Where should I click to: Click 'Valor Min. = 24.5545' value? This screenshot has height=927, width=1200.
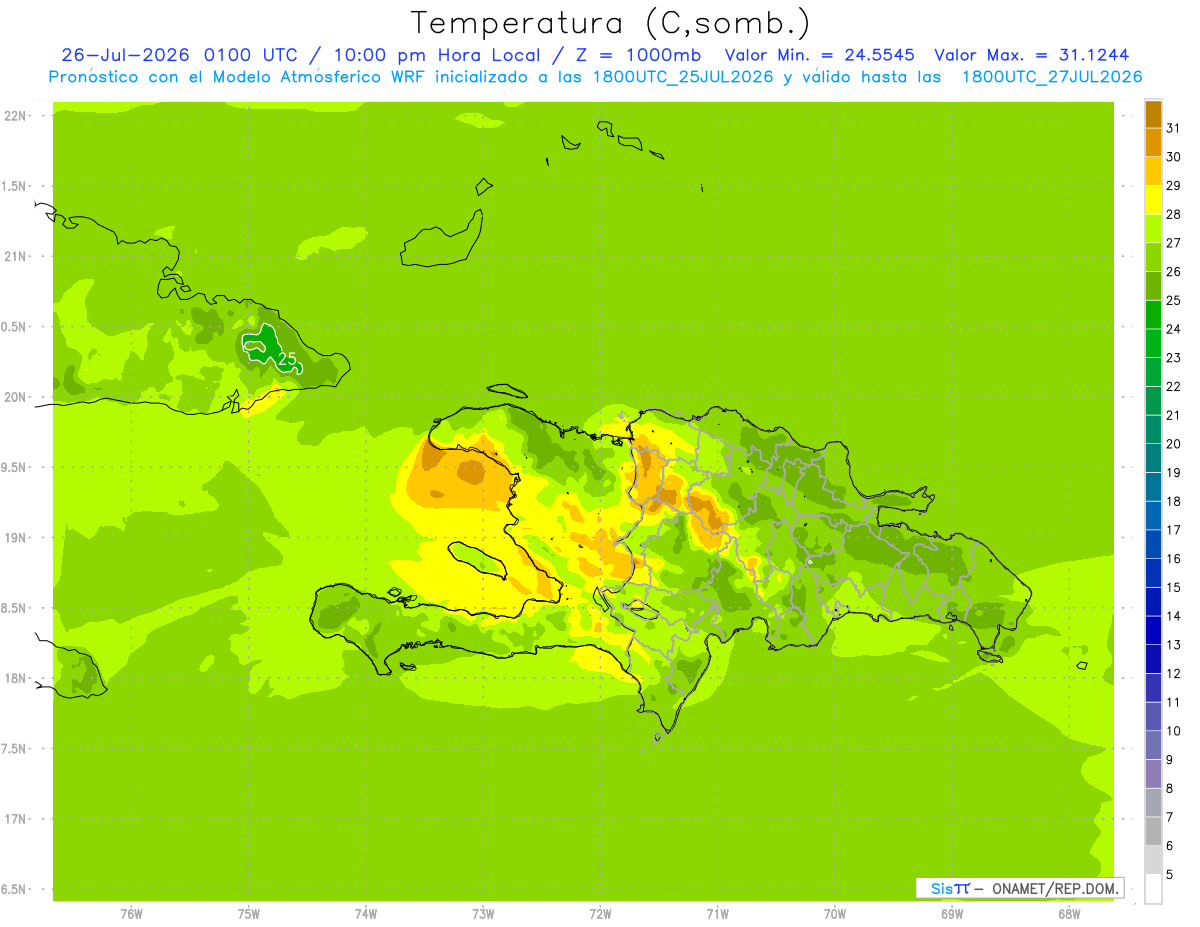tap(819, 55)
